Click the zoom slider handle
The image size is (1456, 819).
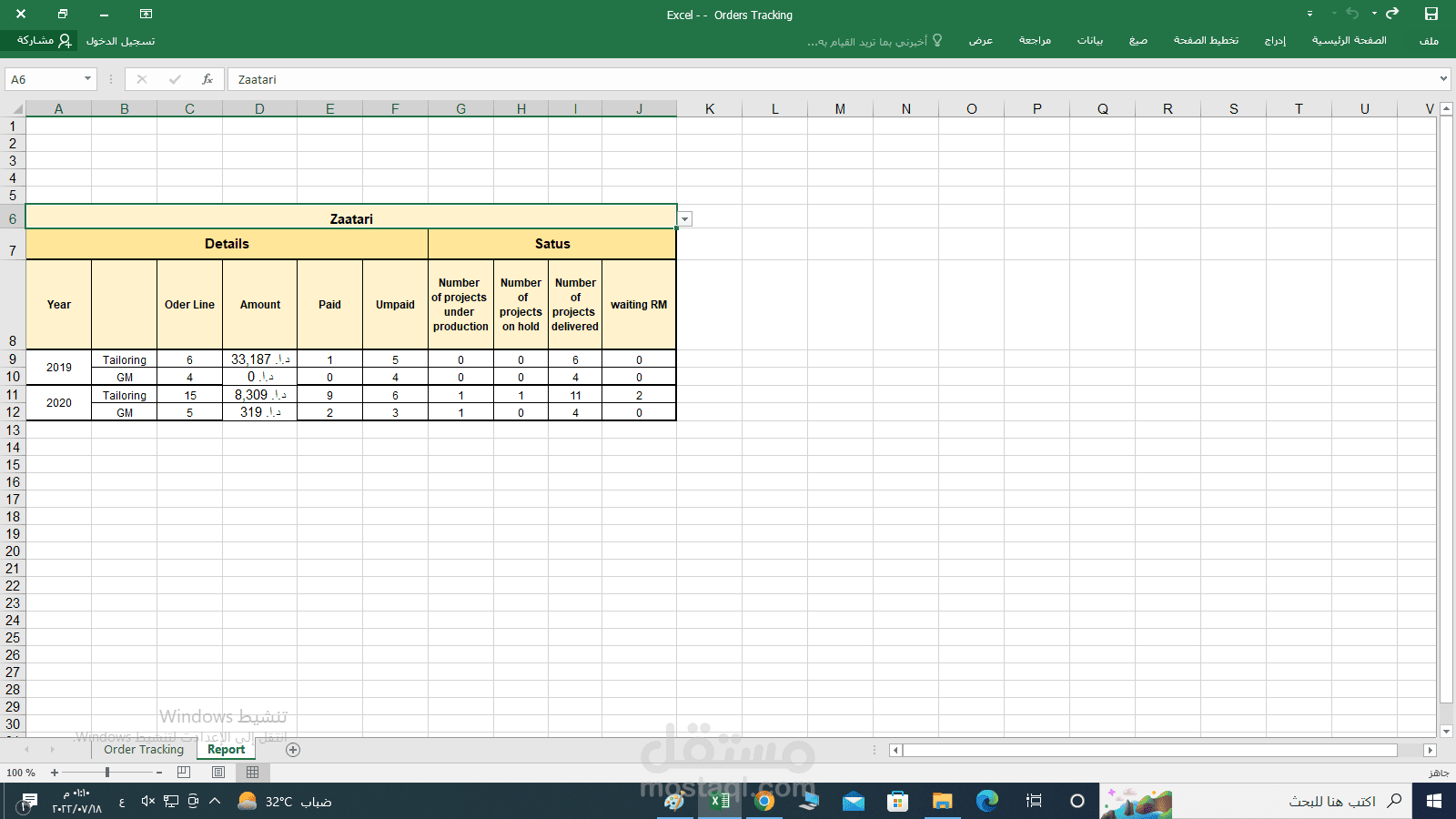107,773
